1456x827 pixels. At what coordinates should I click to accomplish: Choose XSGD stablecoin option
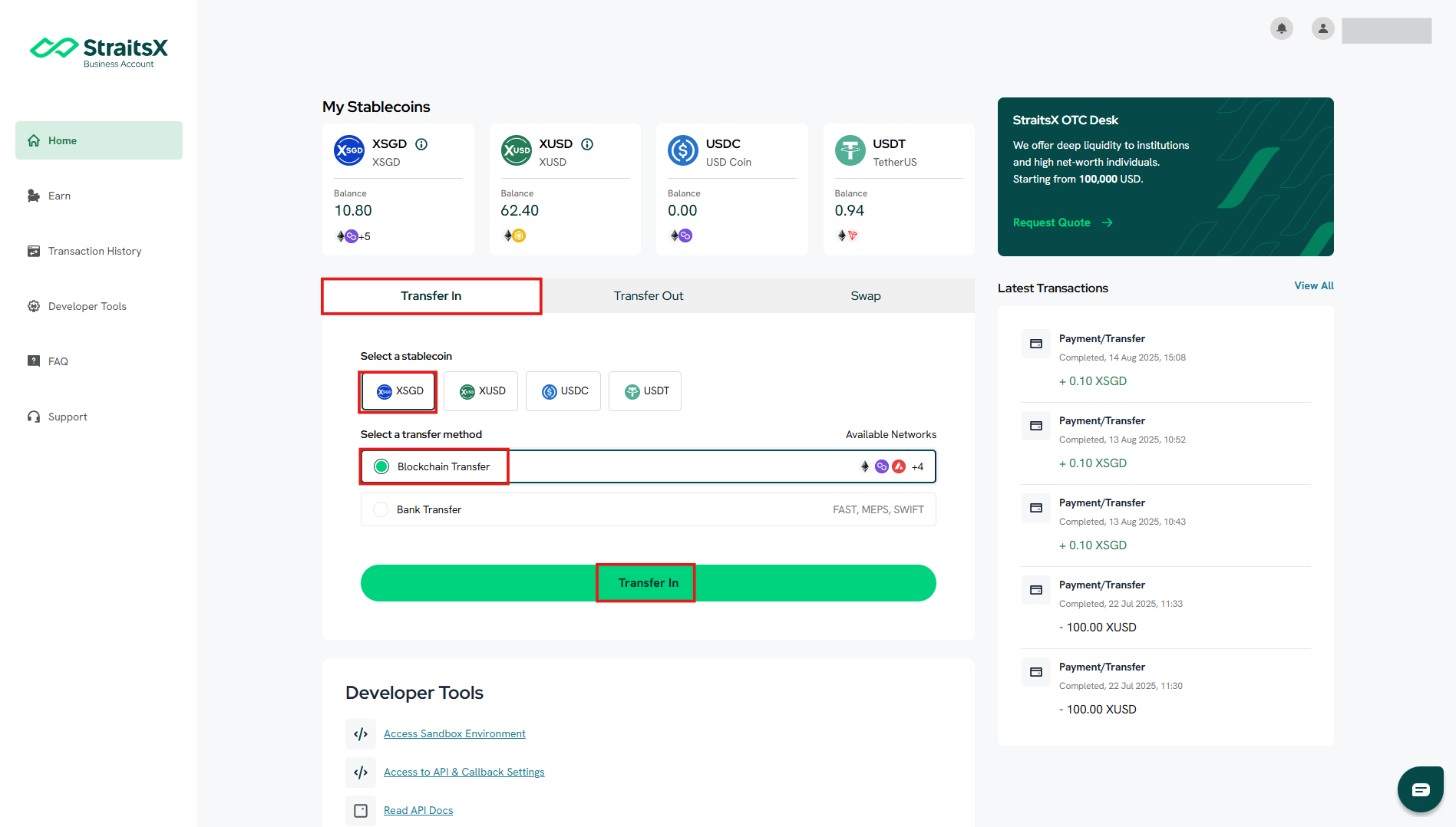click(399, 391)
